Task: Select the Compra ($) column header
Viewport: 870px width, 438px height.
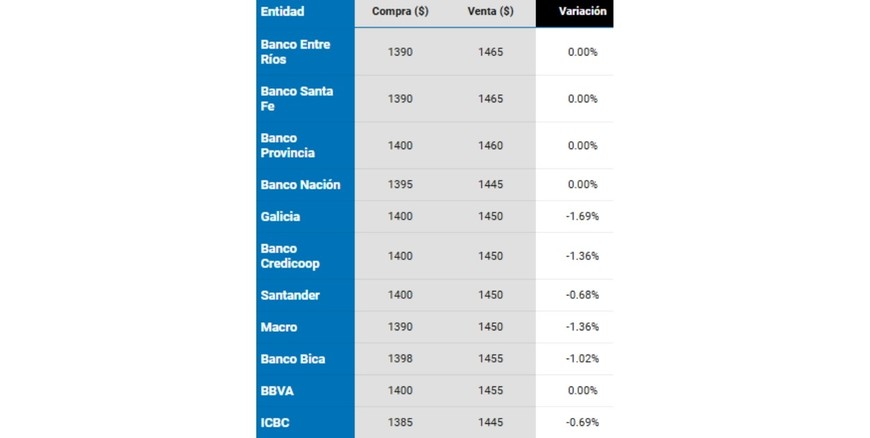Action: pyautogui.click(x=399, y=12)
